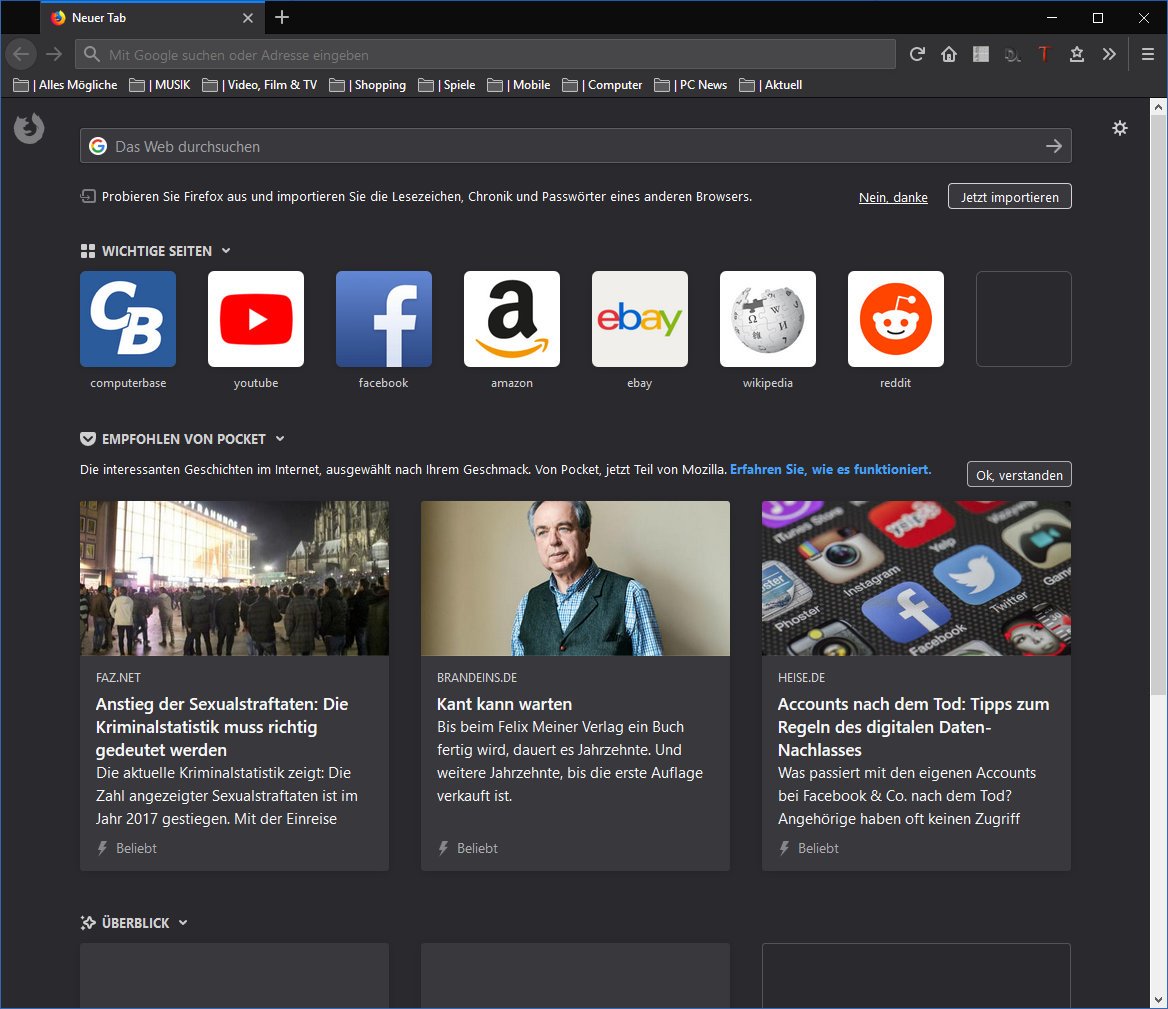Go to the Firefox home page
The image size is (1168, 1009).
(x=949, y=54)
